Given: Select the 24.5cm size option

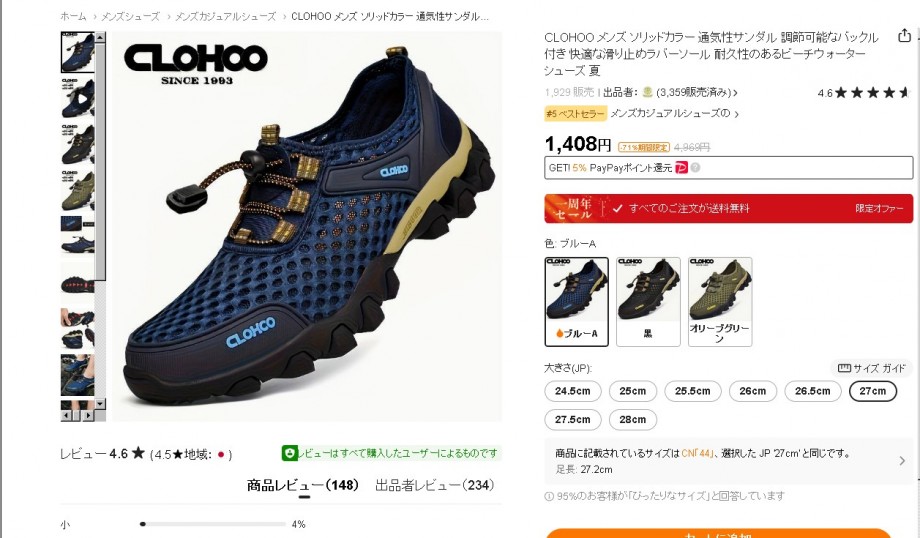Looking at the screenshot, I should coord(573,391).
